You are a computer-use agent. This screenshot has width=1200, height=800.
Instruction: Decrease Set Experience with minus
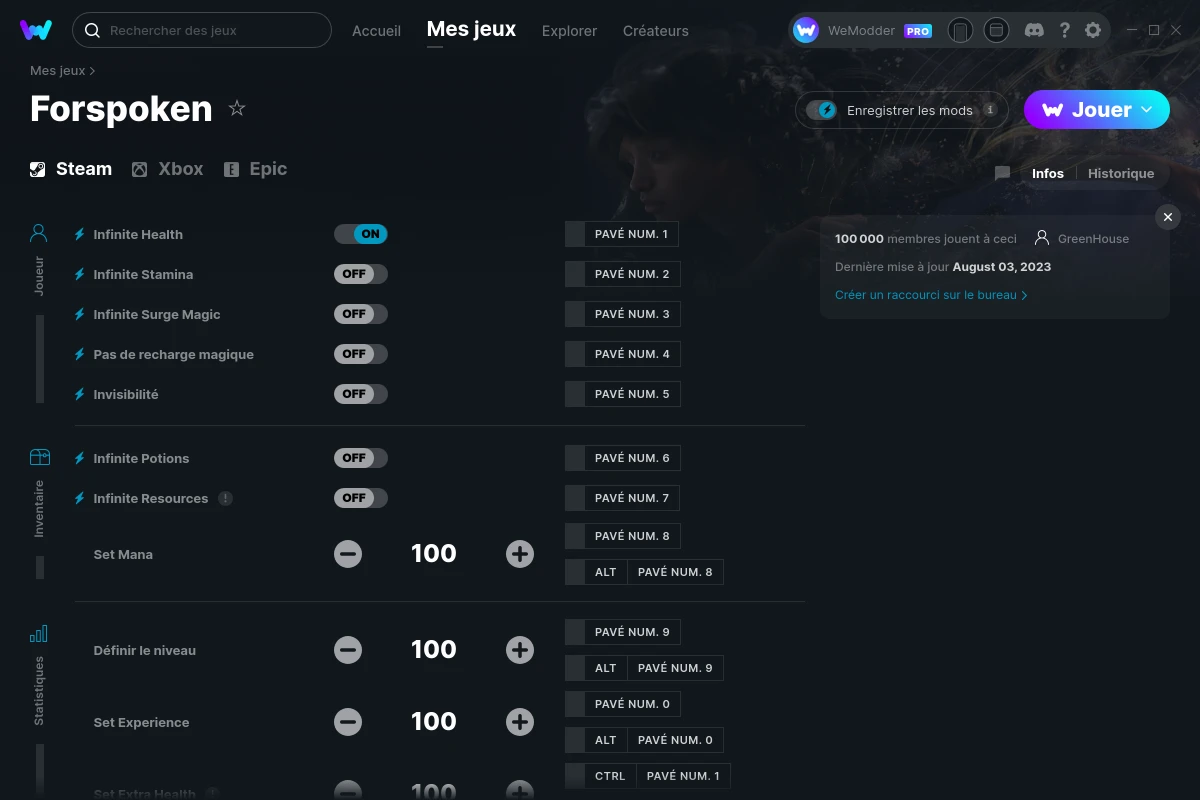coord(348,722)
